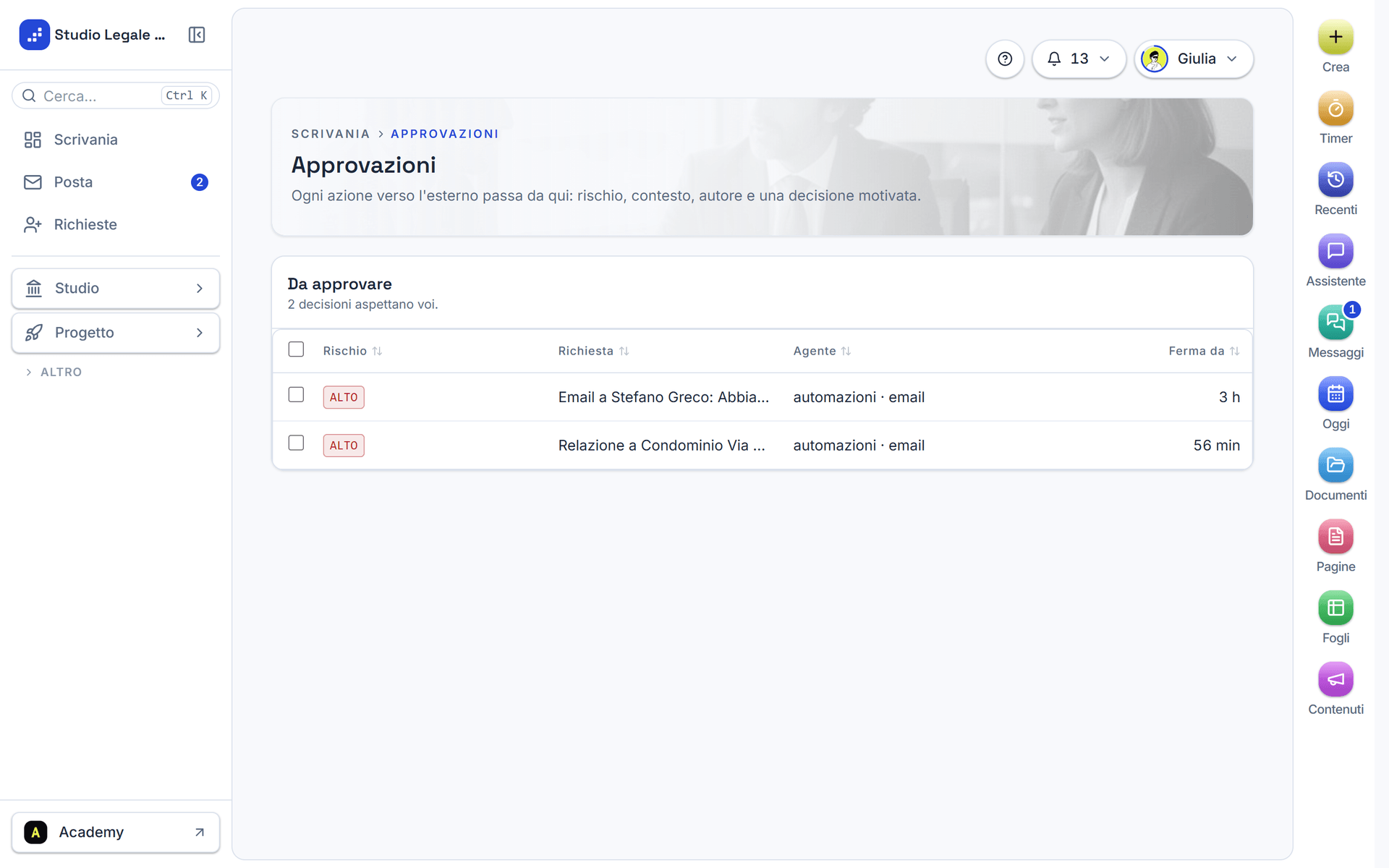Click the Studio Legale logo icon
Image resolution: width=1389 pixels, height=868 pixels.
[x=34, y=35]
